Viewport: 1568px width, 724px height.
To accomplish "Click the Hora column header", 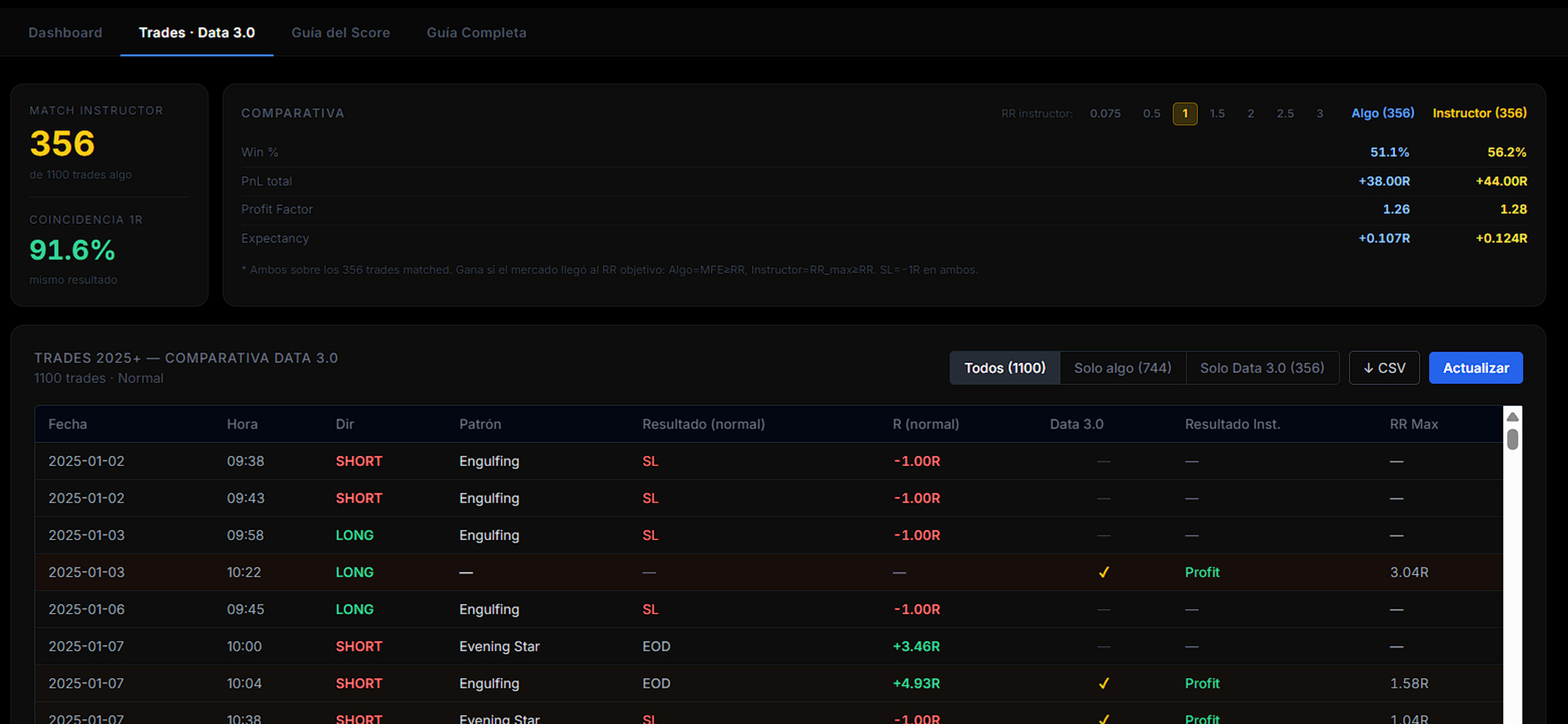I will coord(242,424).
